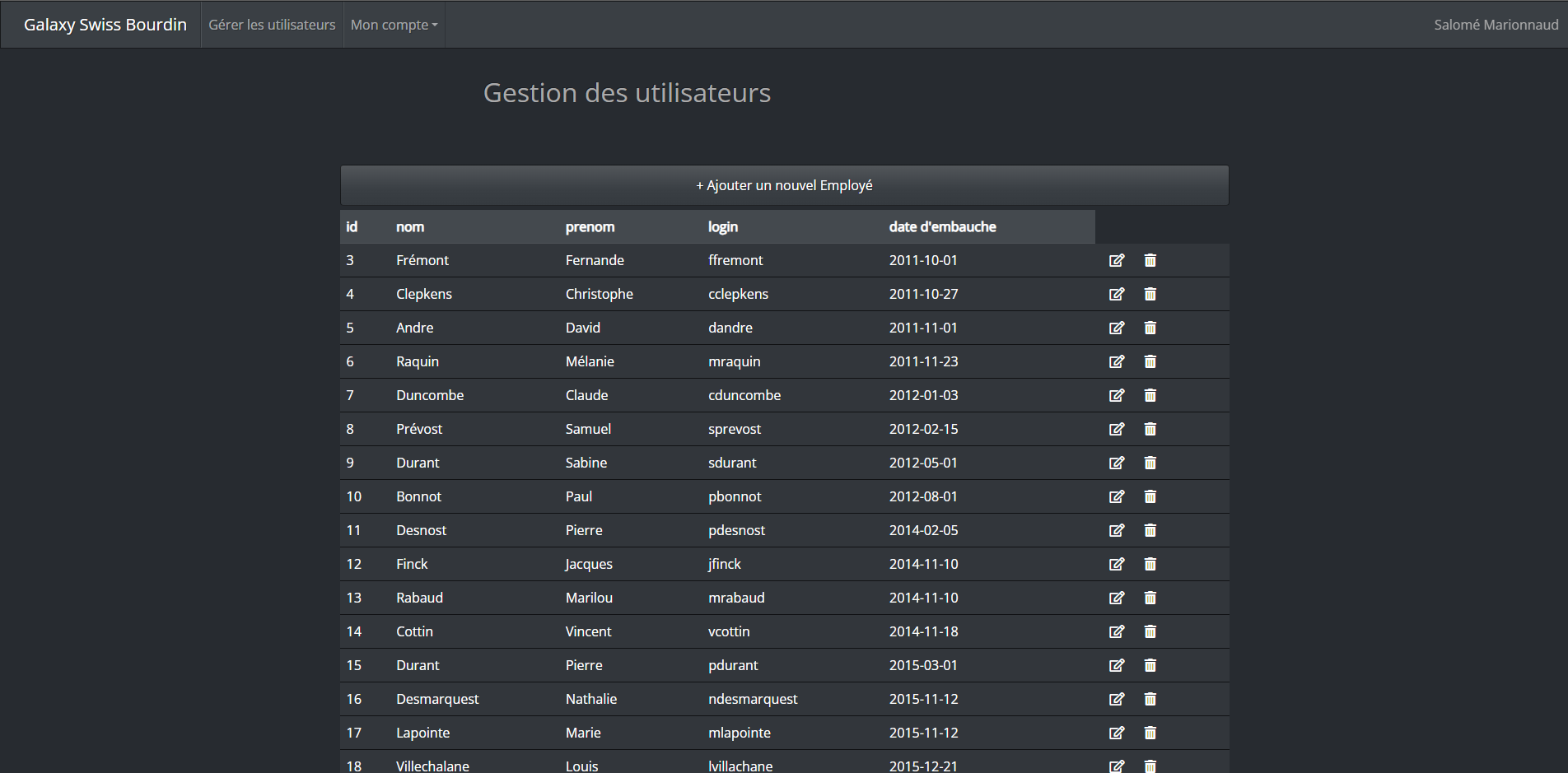
Task: Click edit icon for Paul Bonnot
Action: click(x=1116, y=496)
